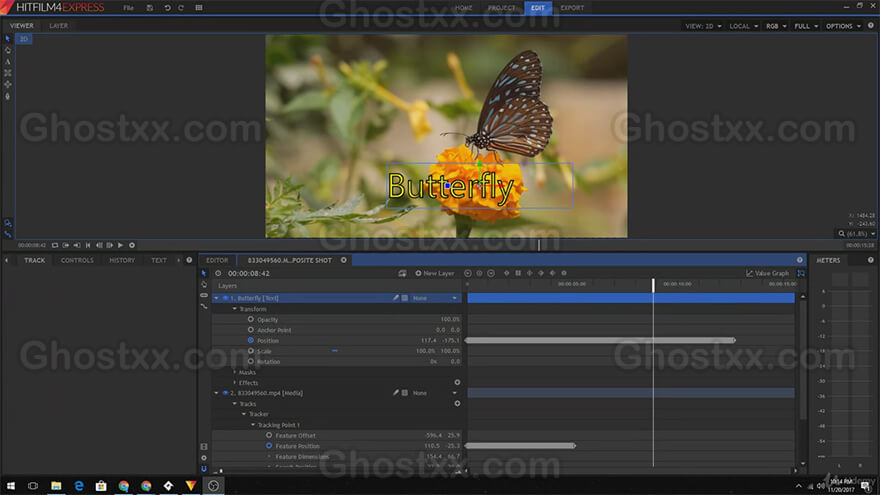
Task: Click the timeline playhead marker
Action: (x=653, y=285)
